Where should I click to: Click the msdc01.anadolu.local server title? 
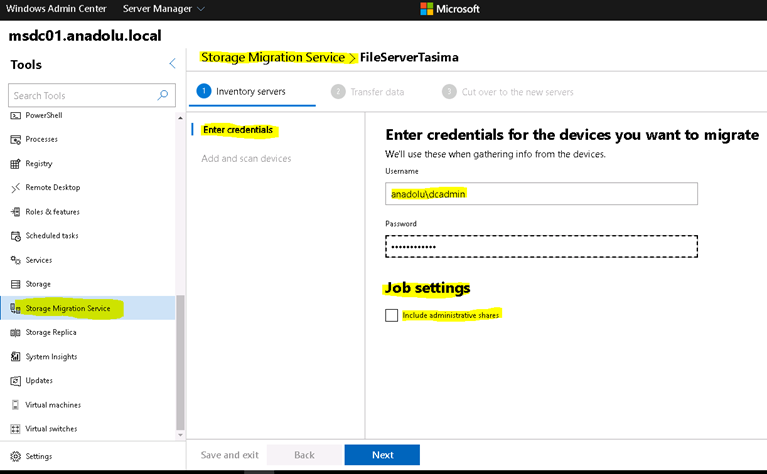85,36
